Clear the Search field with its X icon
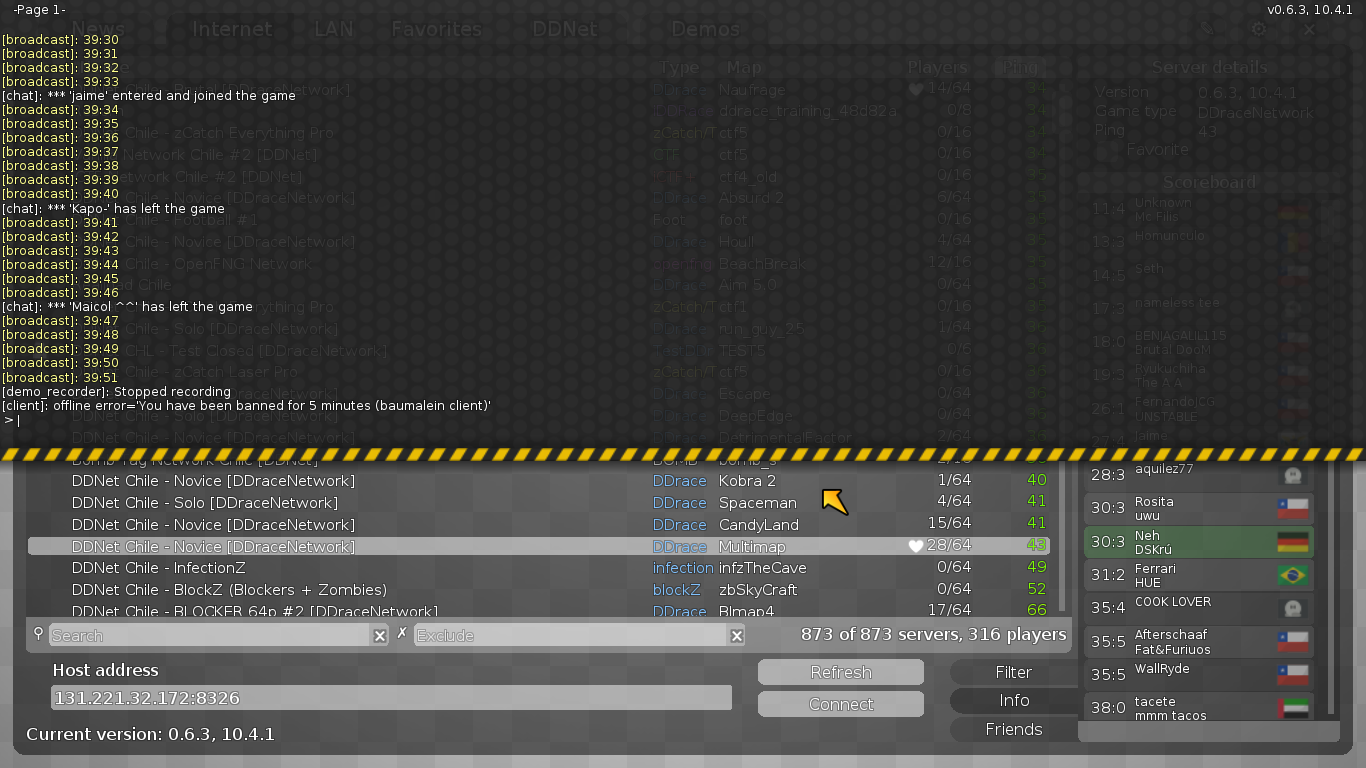The image size is (1366, 768). click(379, 635)
